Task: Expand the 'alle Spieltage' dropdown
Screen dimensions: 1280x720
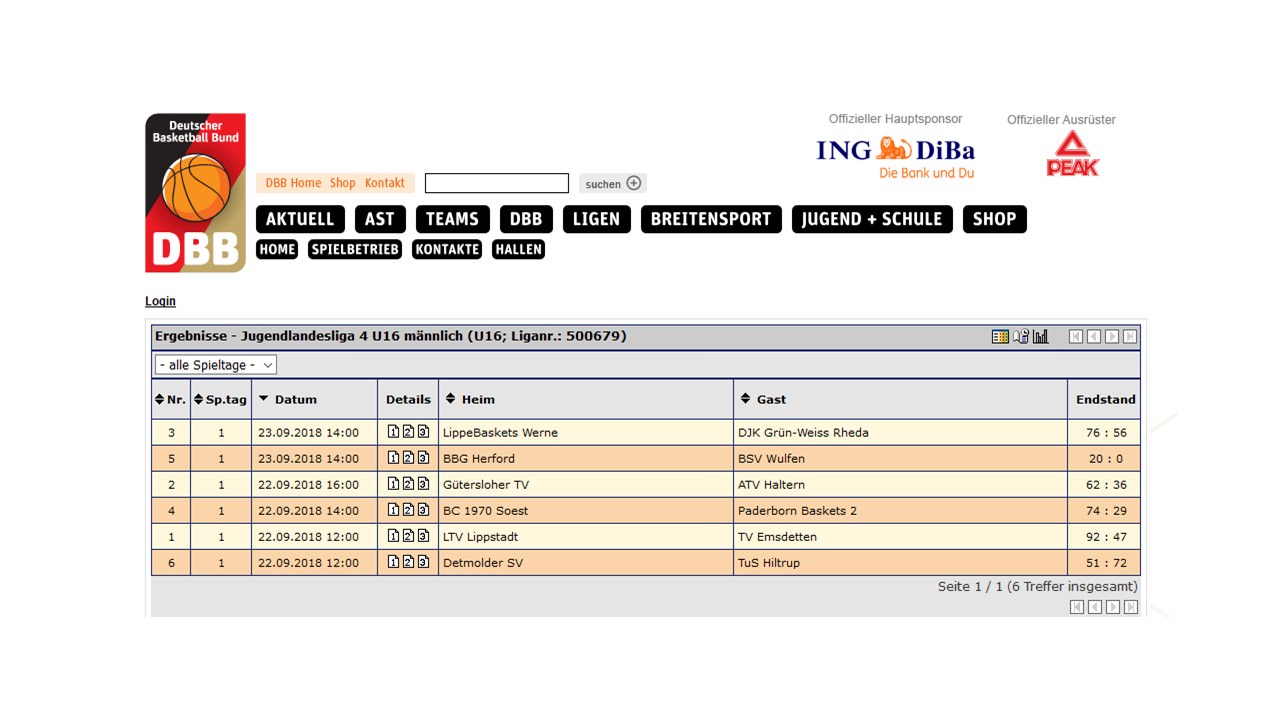Action: tap(215, 365)
